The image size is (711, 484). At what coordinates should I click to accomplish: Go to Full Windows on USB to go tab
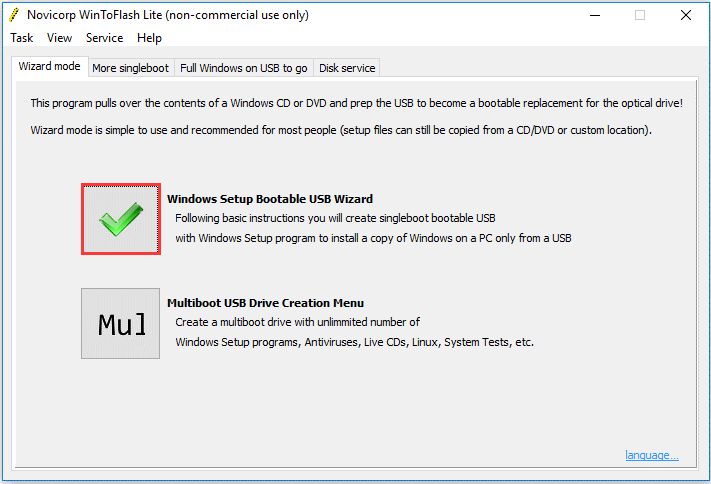click(243, 68)
